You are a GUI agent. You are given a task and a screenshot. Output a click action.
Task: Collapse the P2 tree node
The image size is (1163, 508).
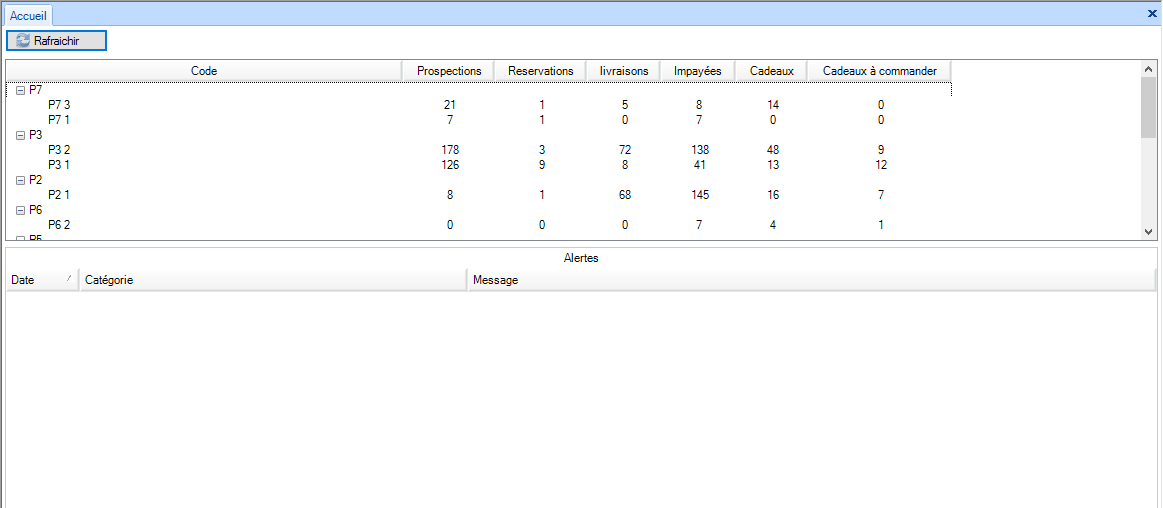[x=20, y=180]
